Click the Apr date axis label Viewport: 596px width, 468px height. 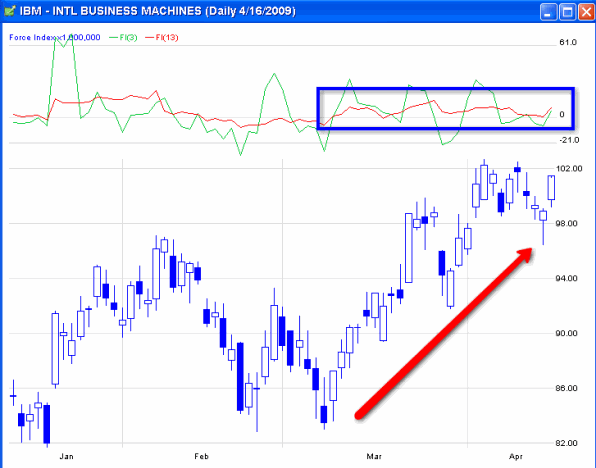pyautogui.click(x=516, y=456)
